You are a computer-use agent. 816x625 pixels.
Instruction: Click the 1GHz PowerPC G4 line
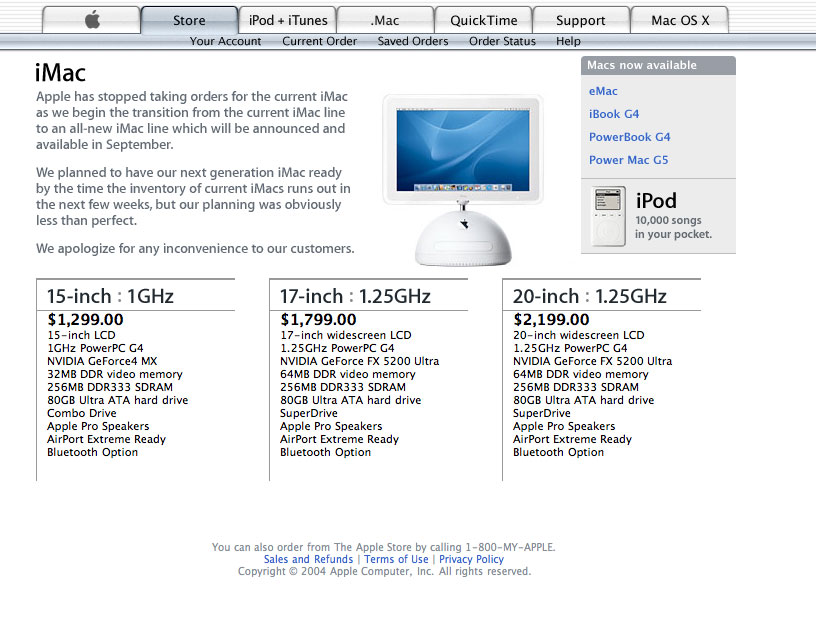(95, 348)
